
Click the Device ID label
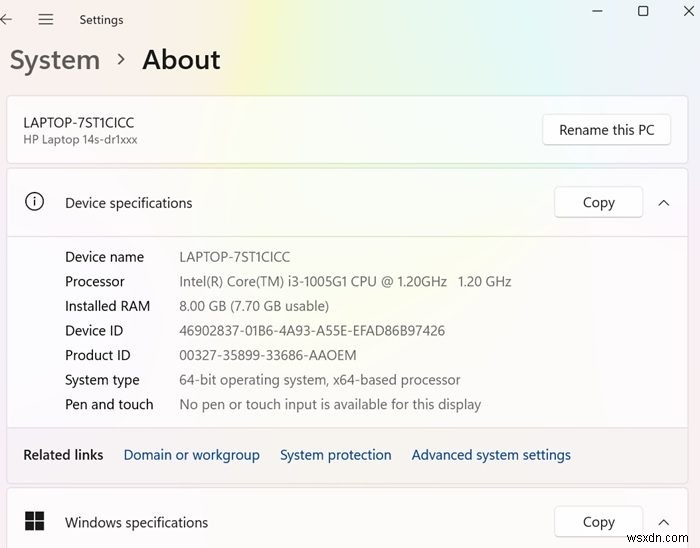click(94, 330)
